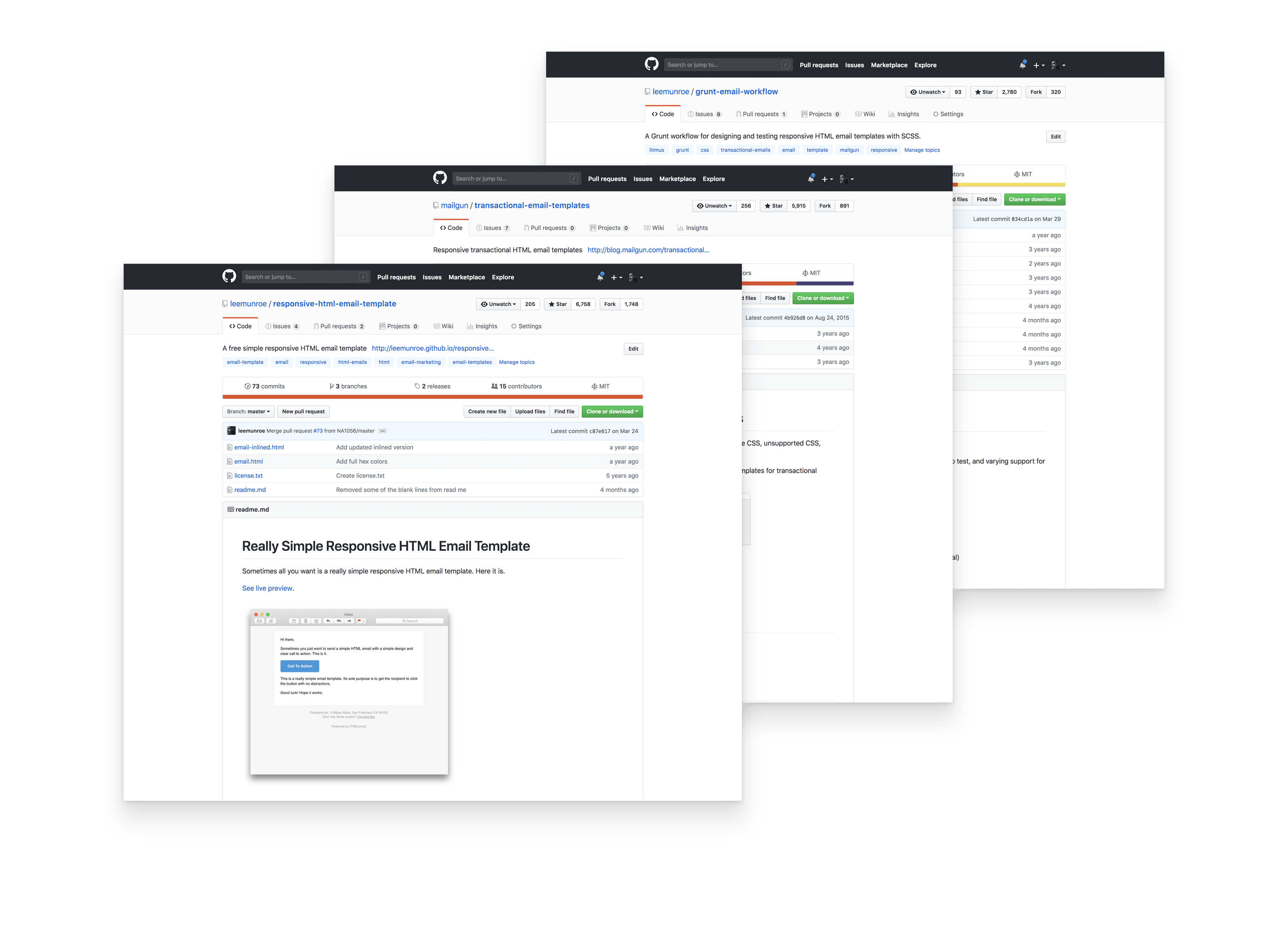Open Issues tab with 4 issues

click(x=282, y=326)
